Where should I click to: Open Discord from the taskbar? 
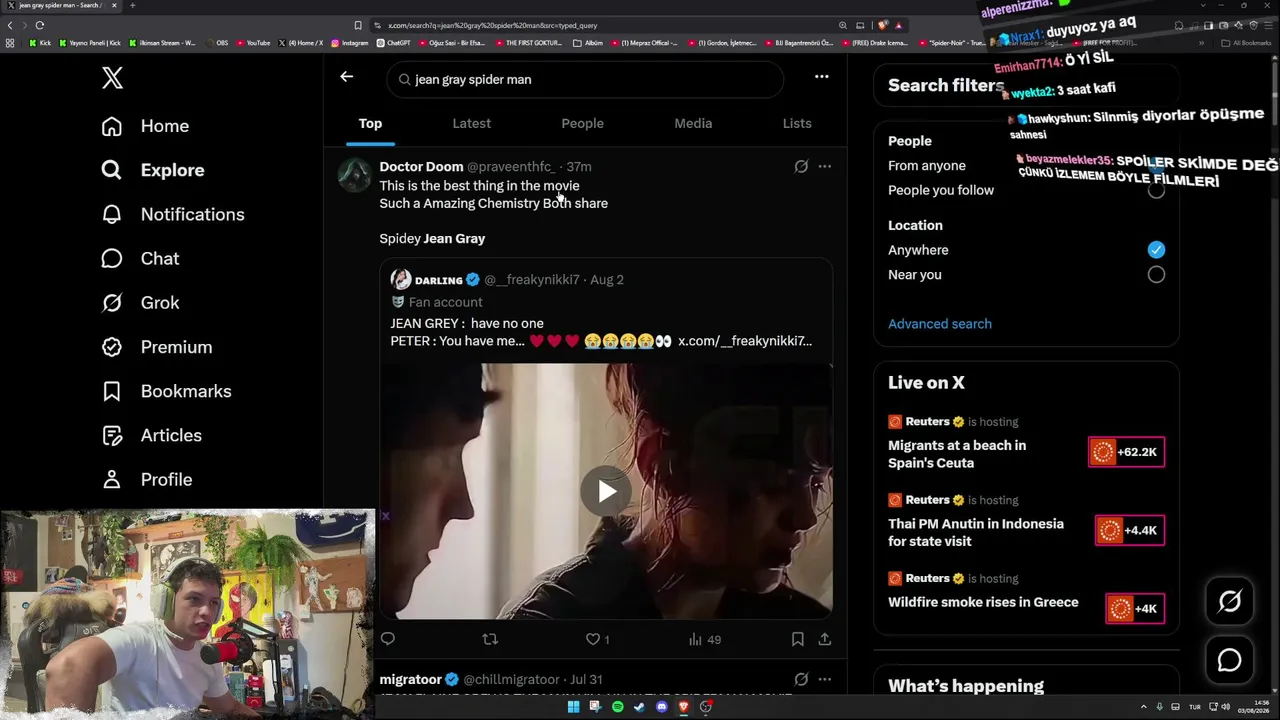(x=661, y=707)
